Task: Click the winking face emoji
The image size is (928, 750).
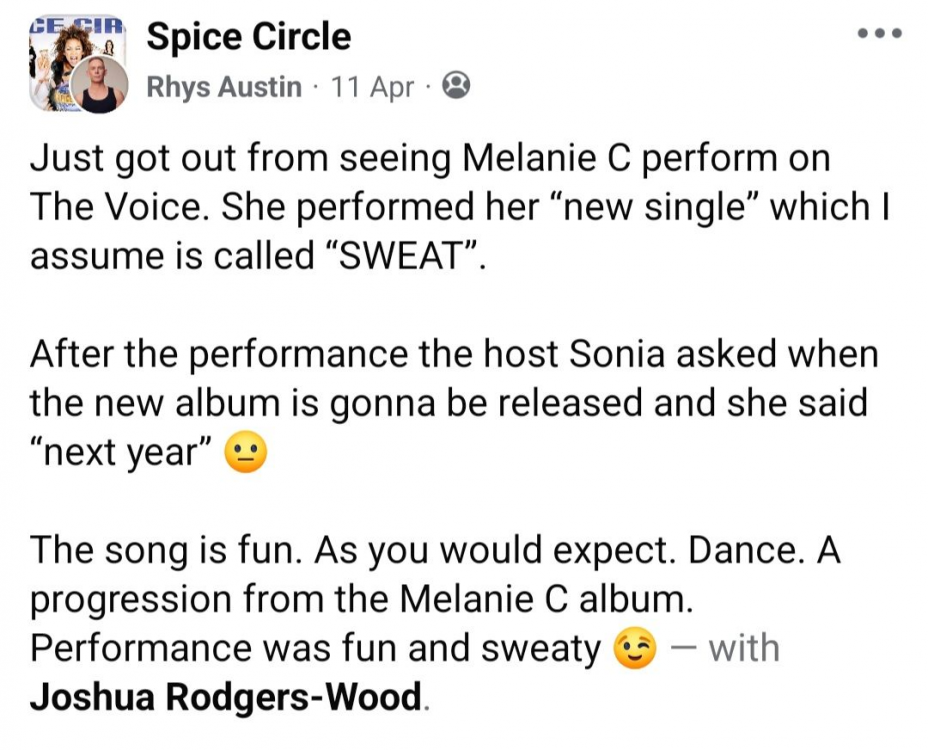Action: click(635, 648)
